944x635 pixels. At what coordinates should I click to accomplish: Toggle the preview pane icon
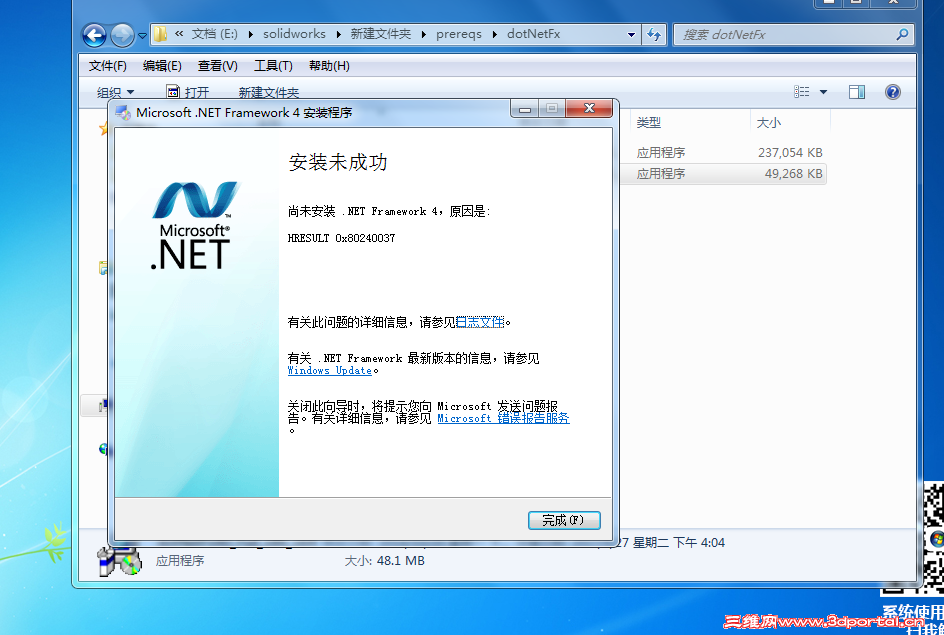[x=856, y=92]
